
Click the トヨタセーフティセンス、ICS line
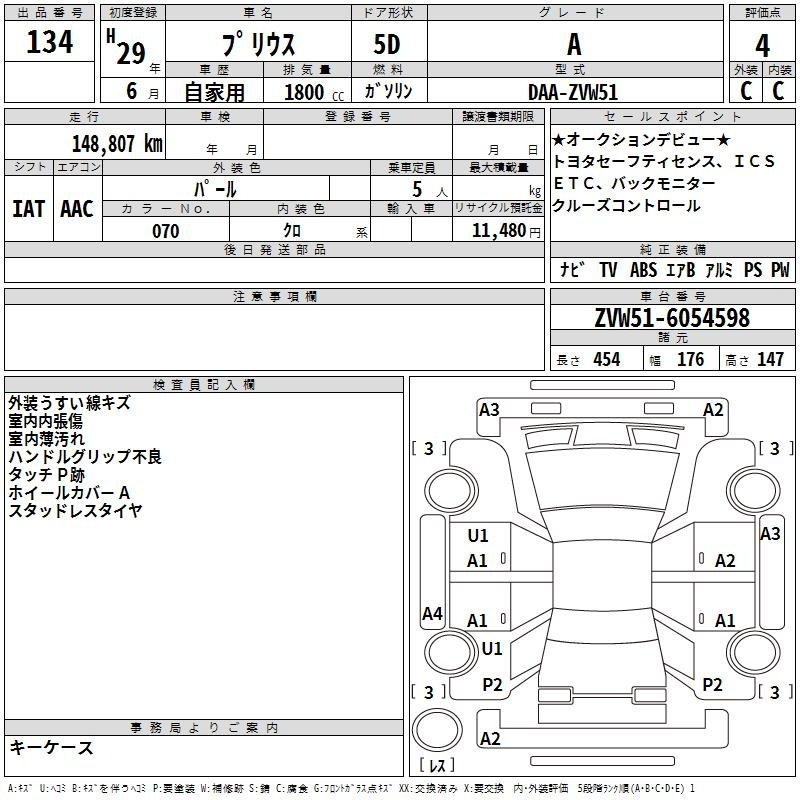tap(664, 162)
